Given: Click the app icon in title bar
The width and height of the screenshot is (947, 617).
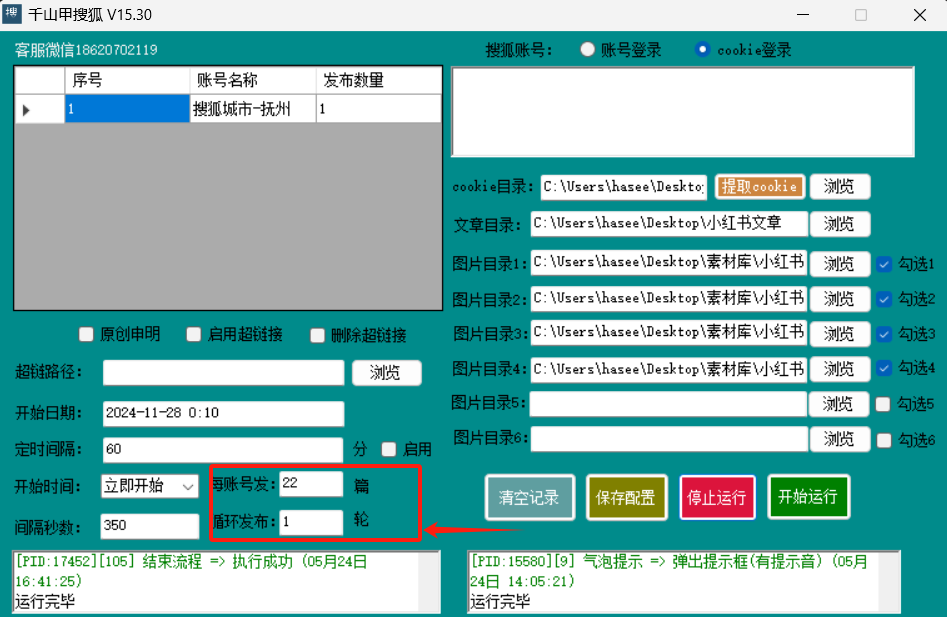Looking at the screenshot, I should tap(11, 13).
